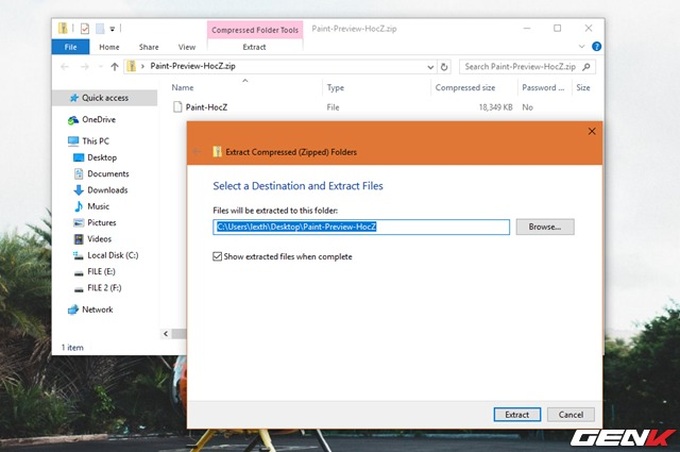Select the Music folder icon
The width and height of the screenshot is (680, 452).
click(x=78, y=206)
